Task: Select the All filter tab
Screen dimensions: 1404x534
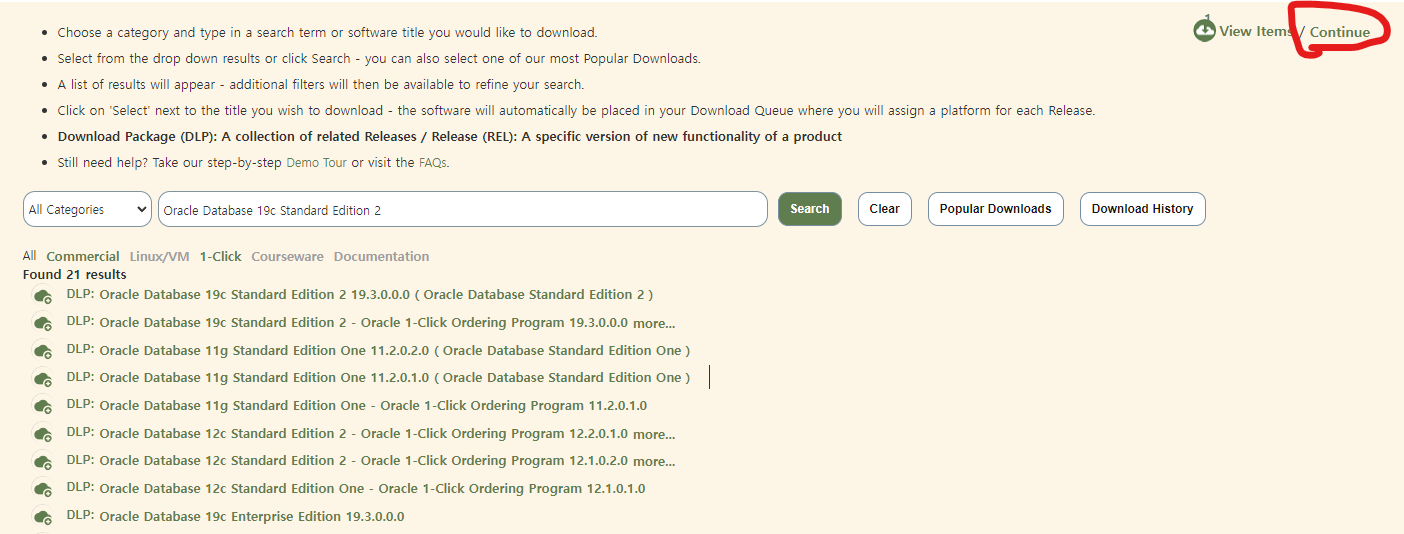Action: tap(29, 256)
